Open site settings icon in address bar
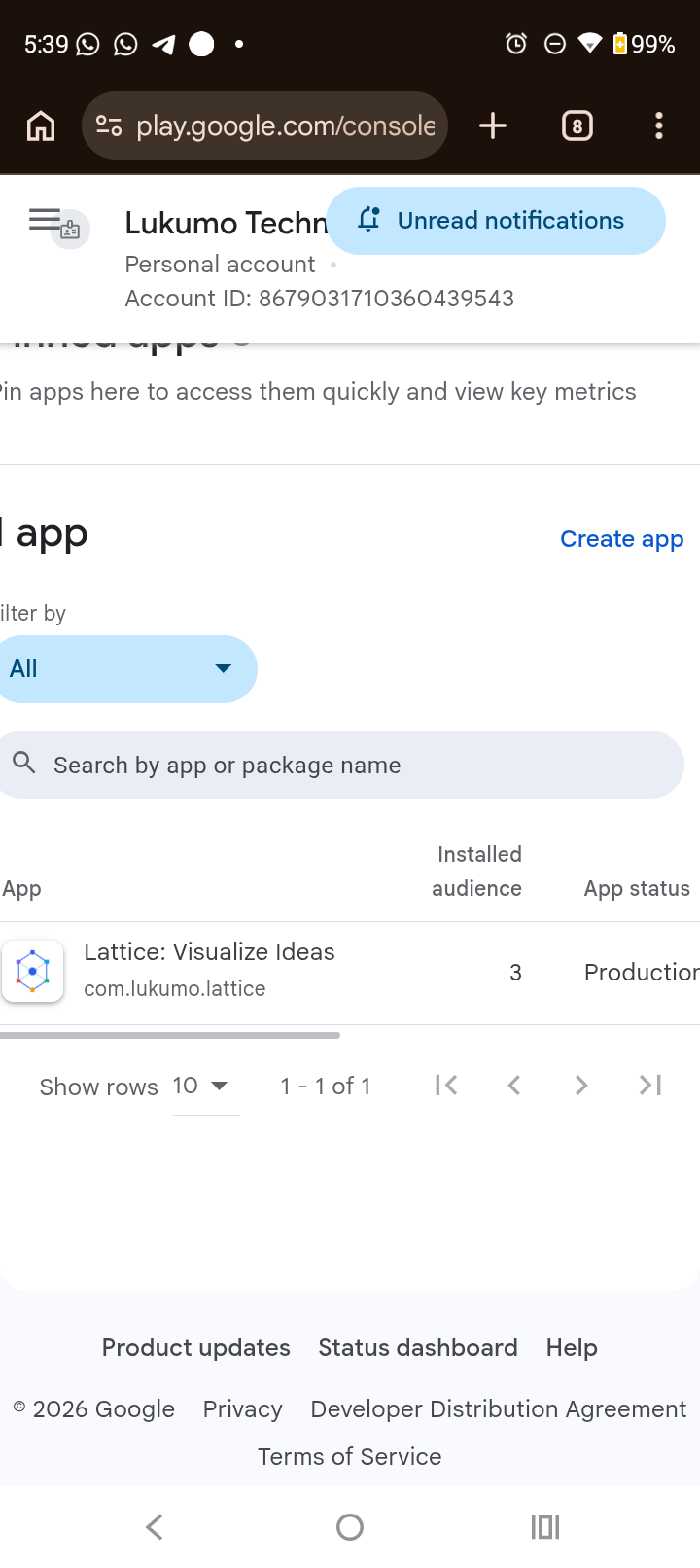Viewport: 700px width, 1568px height. point(109,126)
